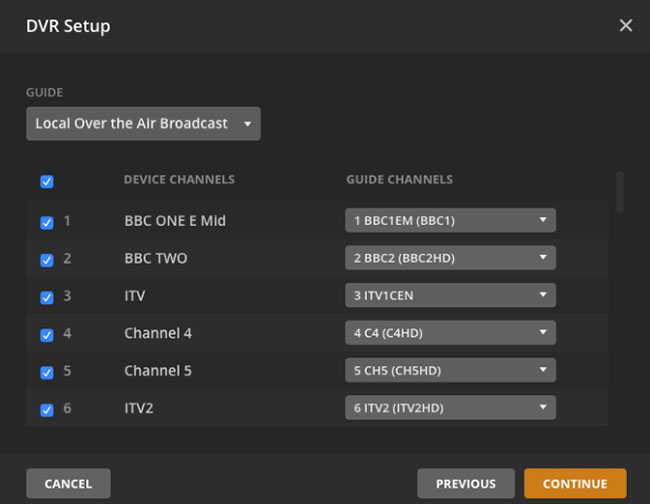Go back with the Previous button

466,484
